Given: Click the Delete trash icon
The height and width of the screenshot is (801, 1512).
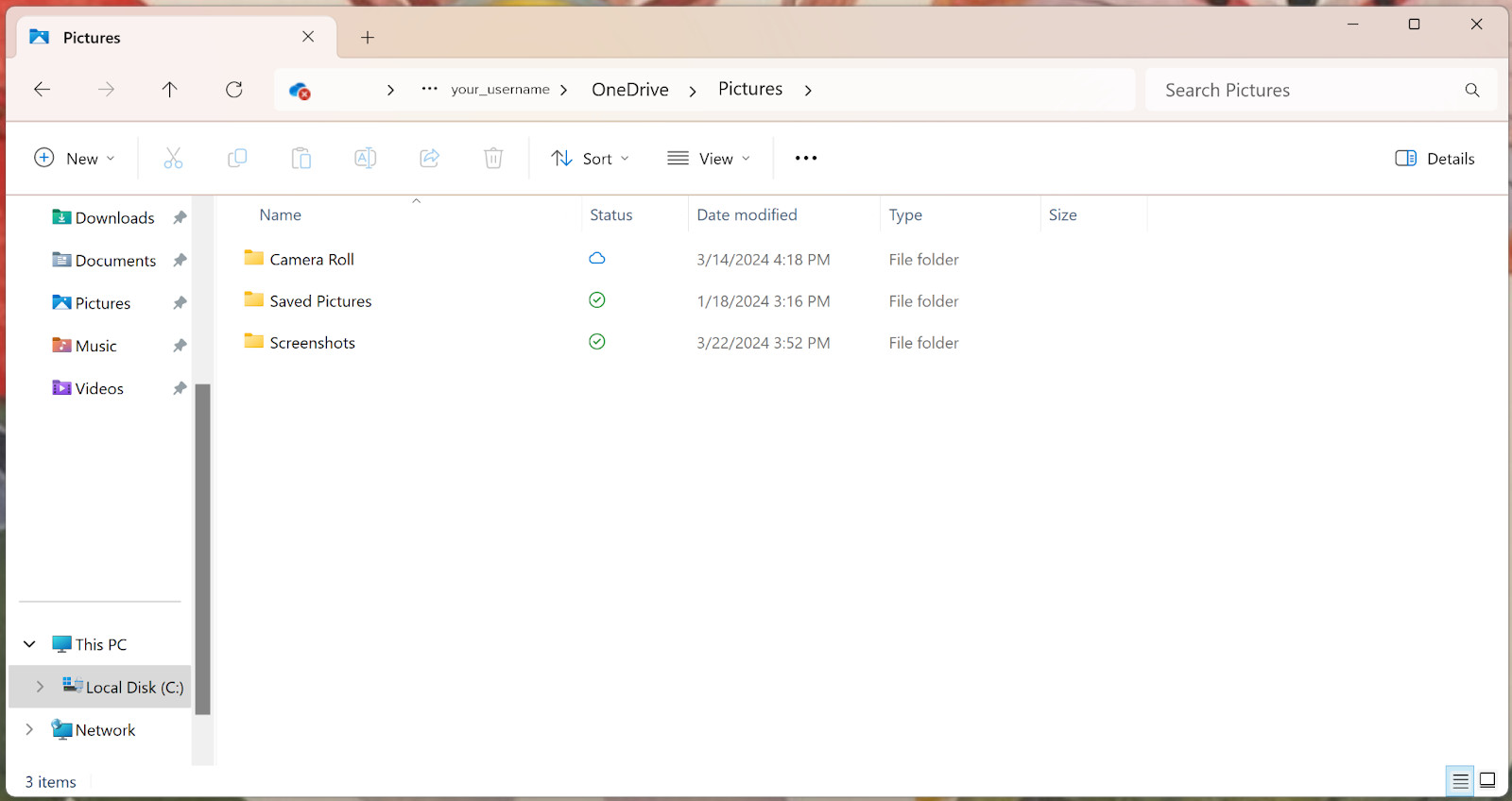Looking at the screenshot, I should click(493, 158).
